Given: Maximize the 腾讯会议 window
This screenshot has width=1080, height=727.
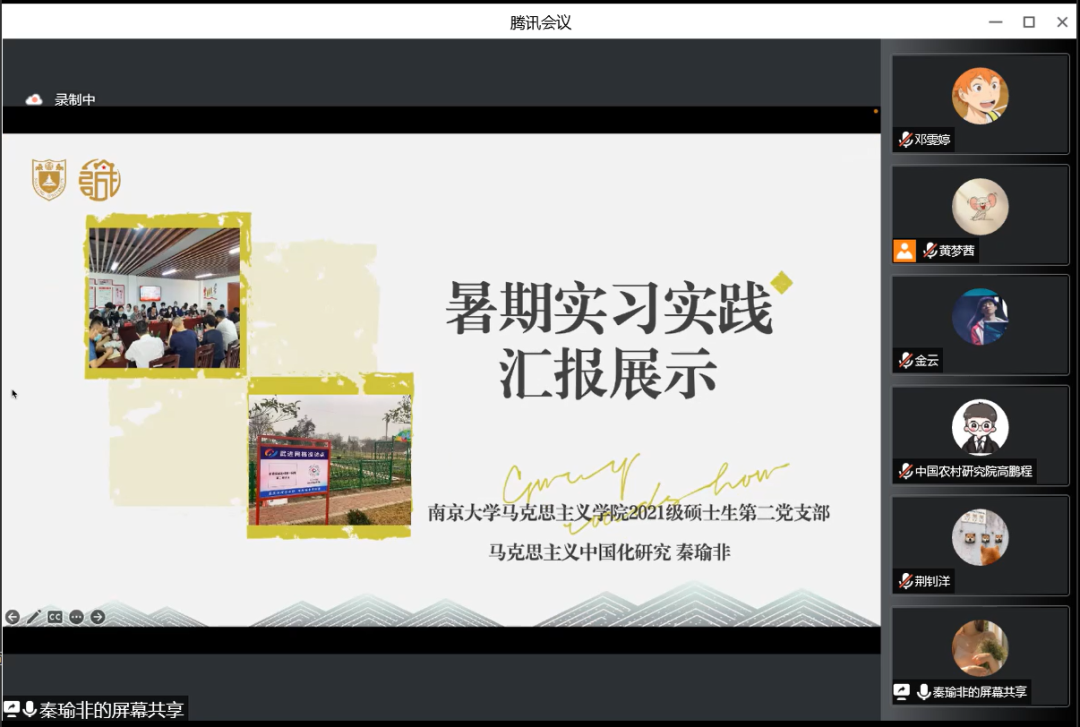Looking at the screenshot, I should click(1028, 22).
